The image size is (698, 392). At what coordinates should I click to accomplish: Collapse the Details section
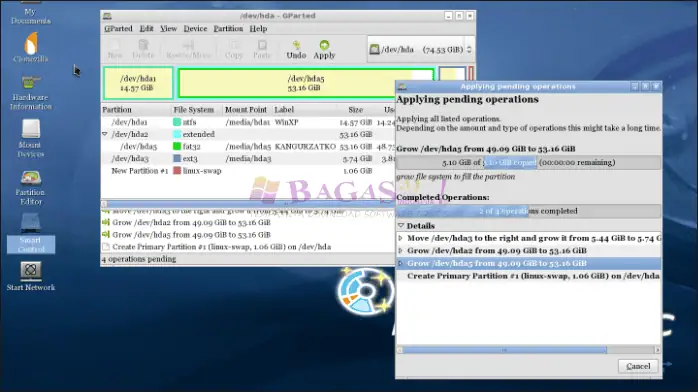pyautogui.click(x=401, y=226)
